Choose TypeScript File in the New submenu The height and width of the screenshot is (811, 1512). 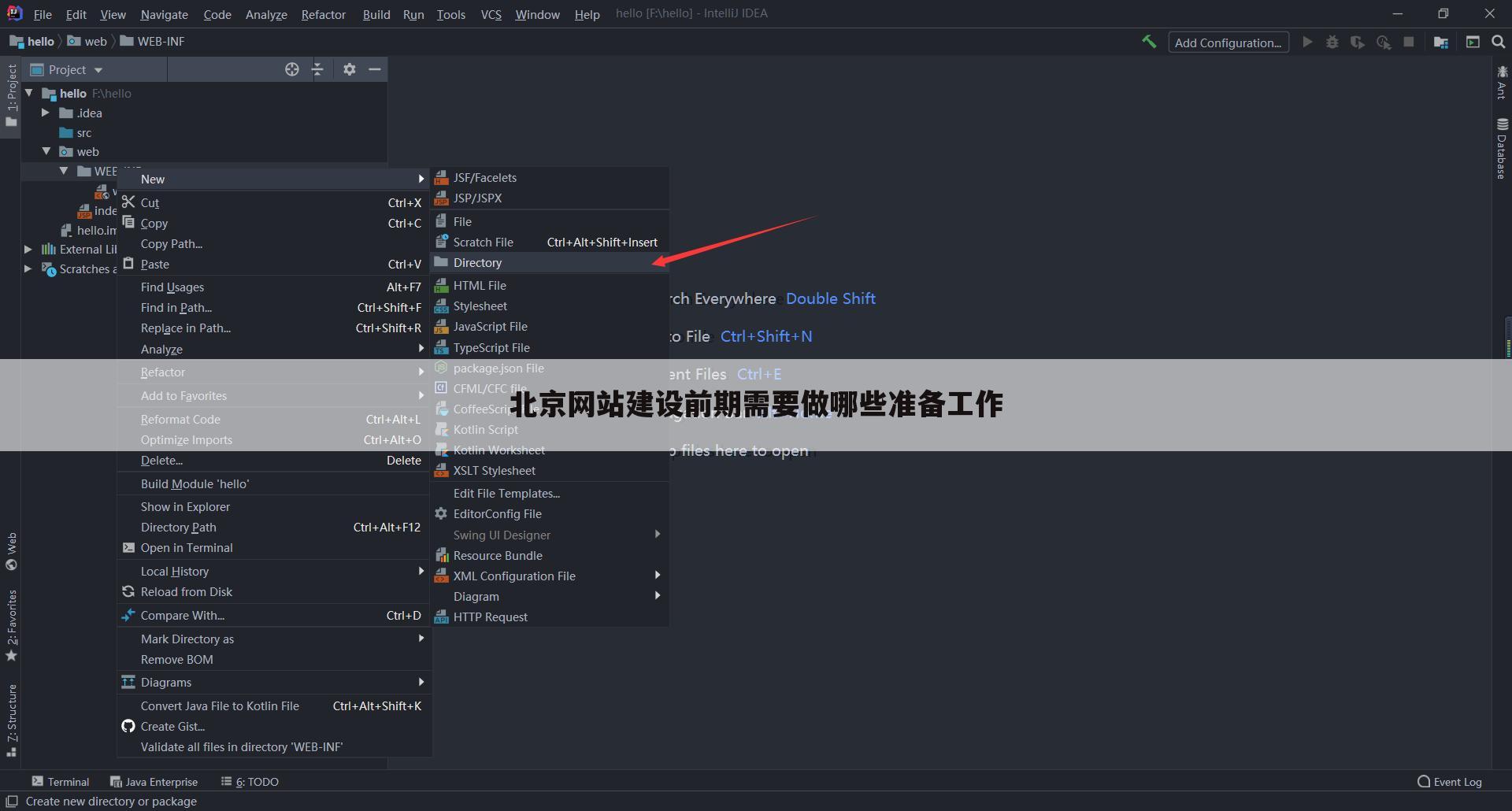(550, 348)
